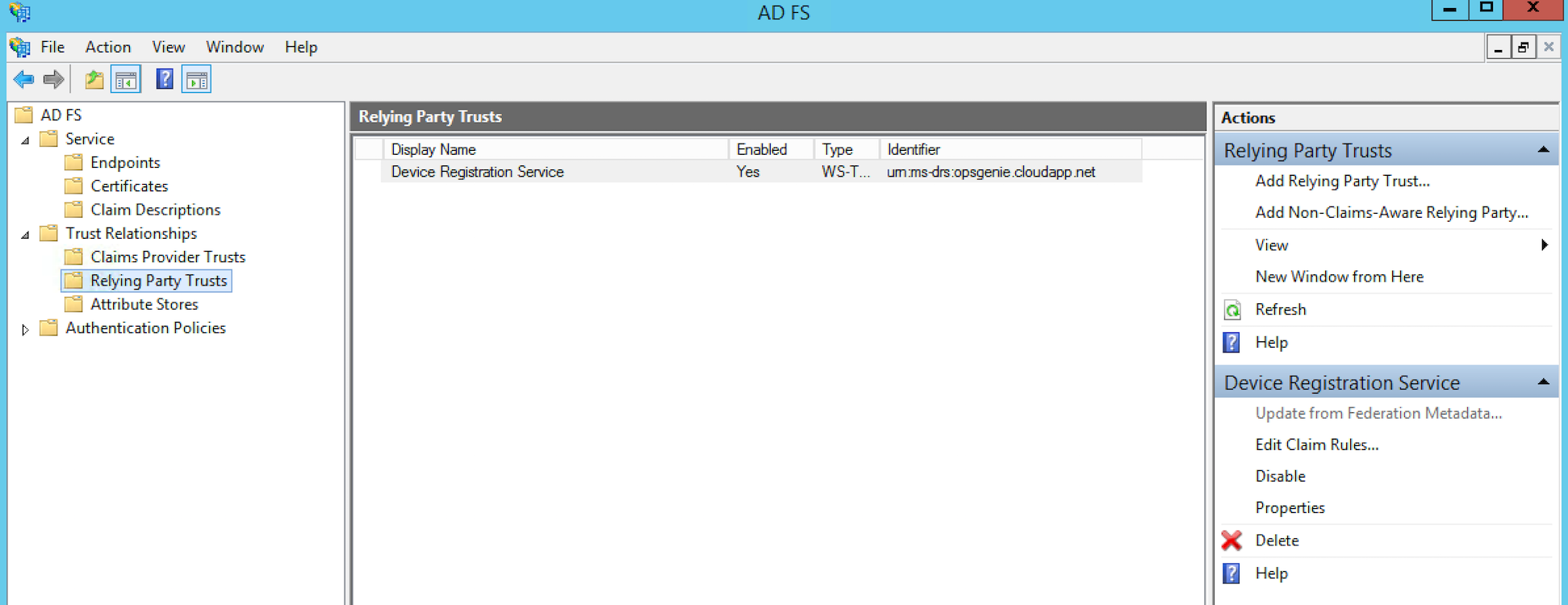The image size is (1568, 605).
Task: Sort by Type column header
Action: [x=847, y=149]
